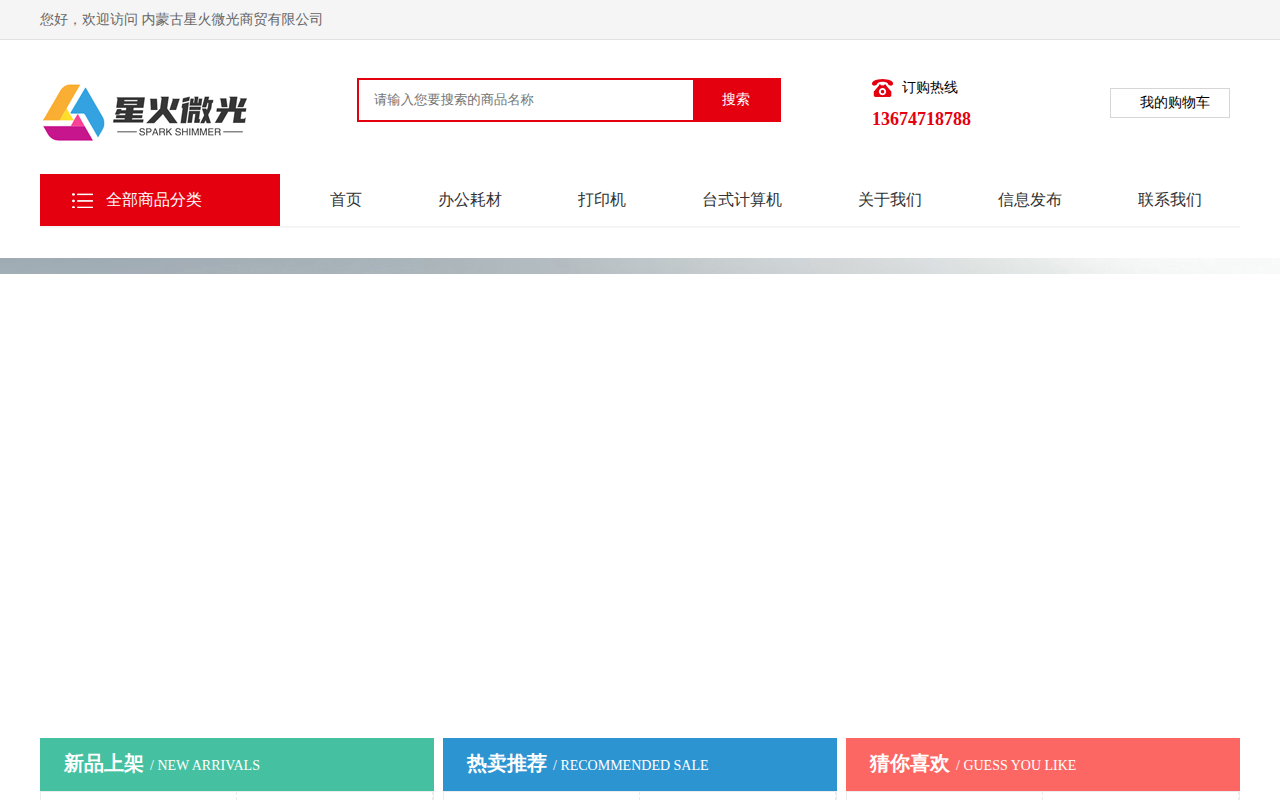
Task: Click the list icon beside 全部商品分类
Action: [x=82, y=200]
